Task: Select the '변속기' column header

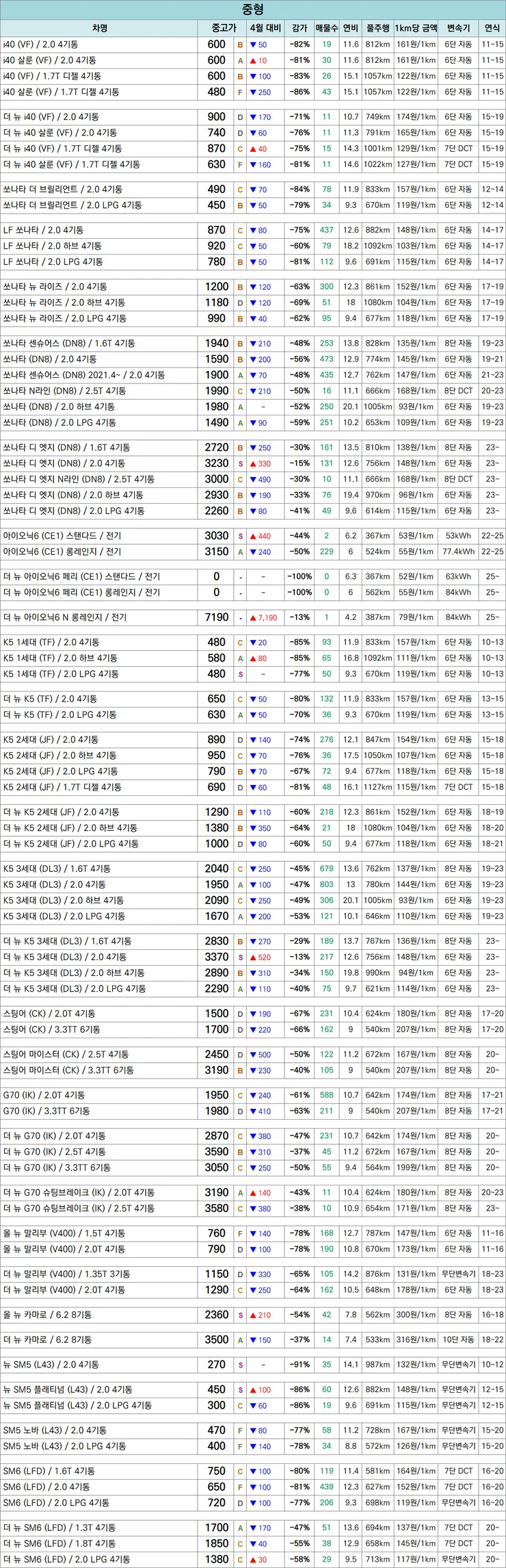Action: pyautogui.click(x=458, y=28)
